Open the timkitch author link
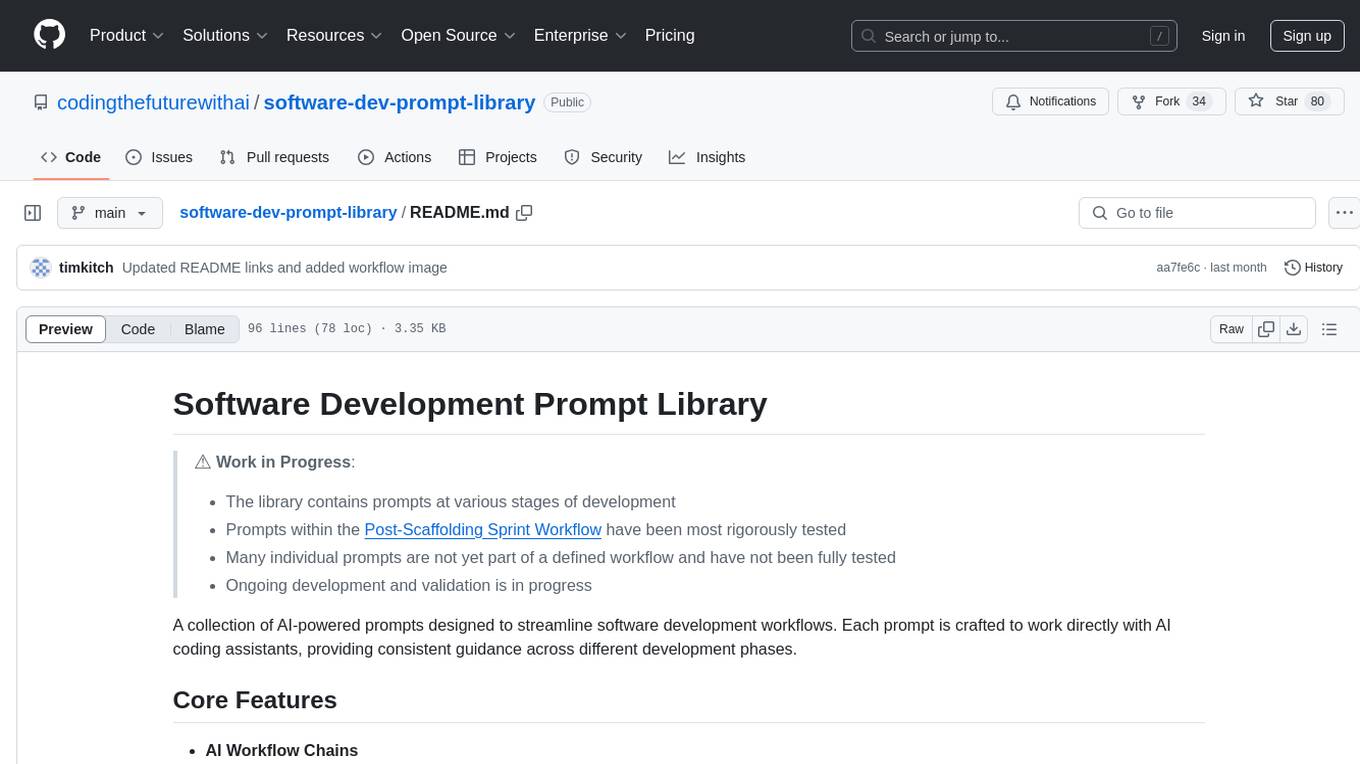 point(86,268)
